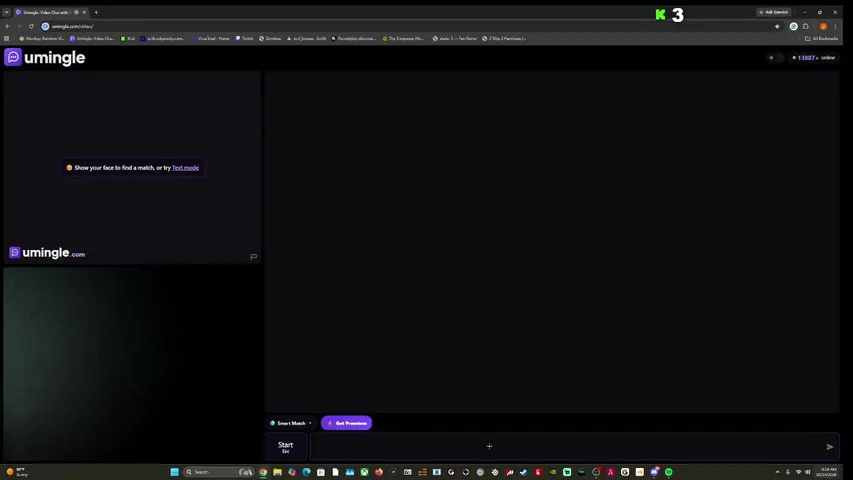Click the browser back arrow
The height and width of the screenshot is (480, 853).
point(8,26)
